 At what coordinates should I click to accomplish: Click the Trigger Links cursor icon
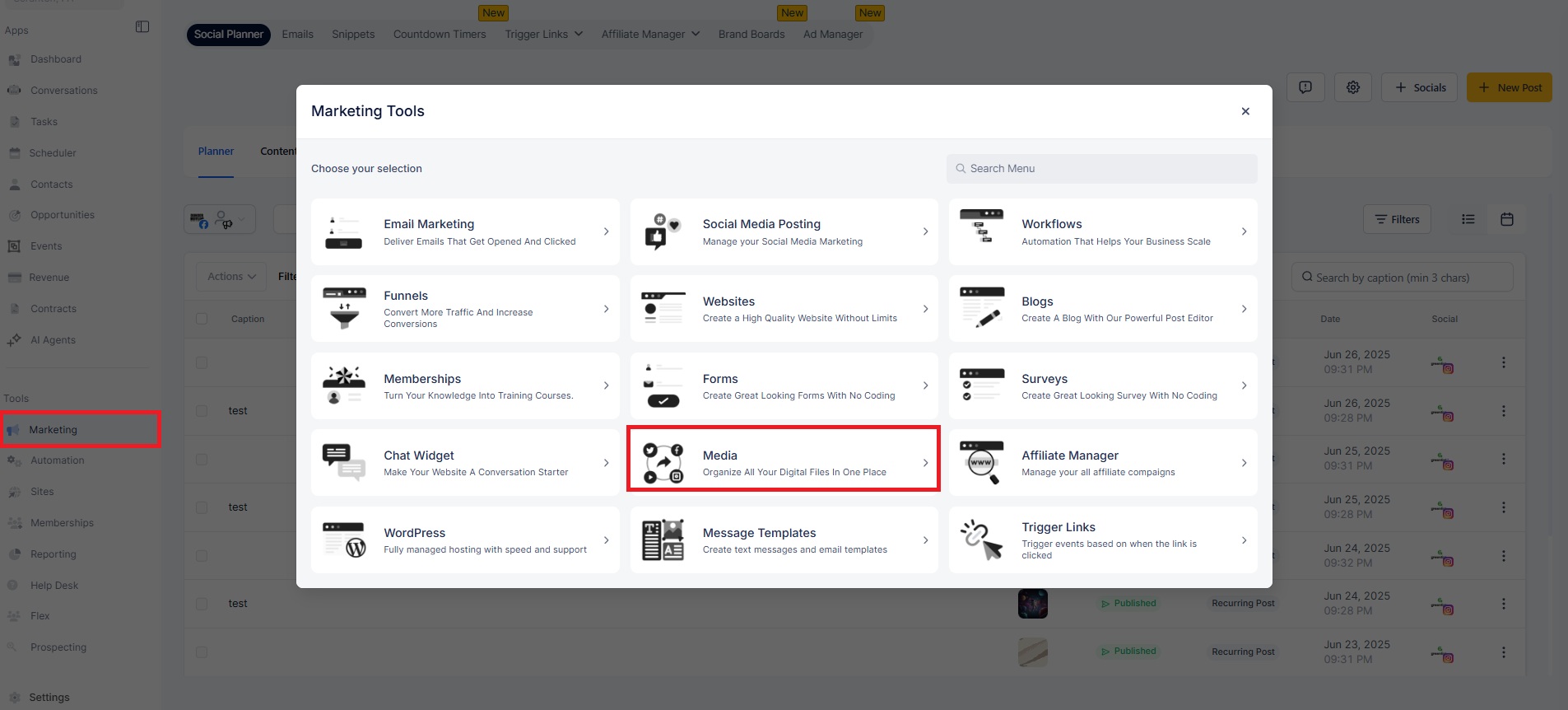click(x=982, y=540)
